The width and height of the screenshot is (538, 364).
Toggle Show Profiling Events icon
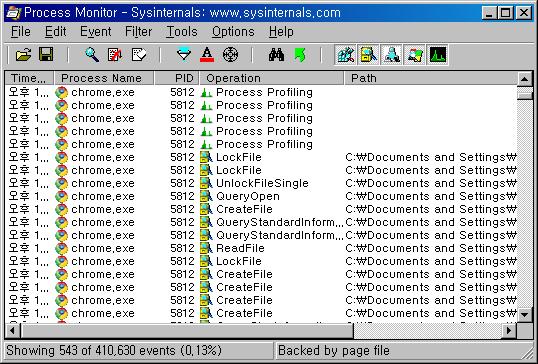point(437,55)
